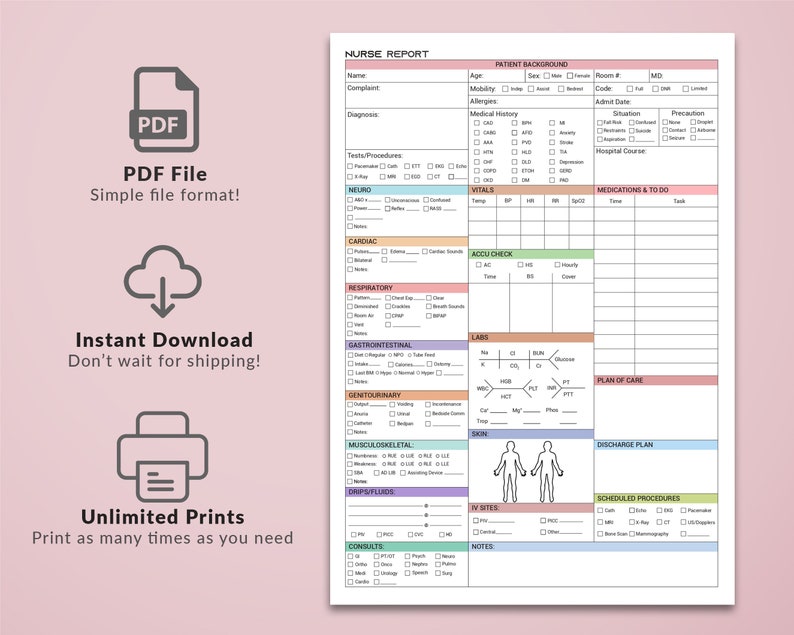Click the PLAN OF CARE header
This screenshot has height=635, width=794.
[656, 380]
